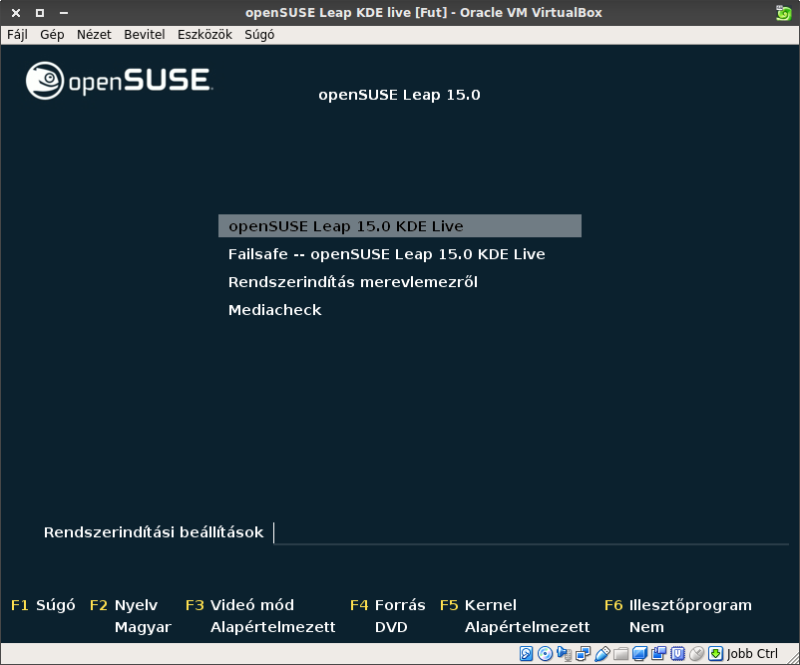This screenshot has width=800, height=665.
Task: Open the F5 Kernel option
Action: [x=478, y=605]
